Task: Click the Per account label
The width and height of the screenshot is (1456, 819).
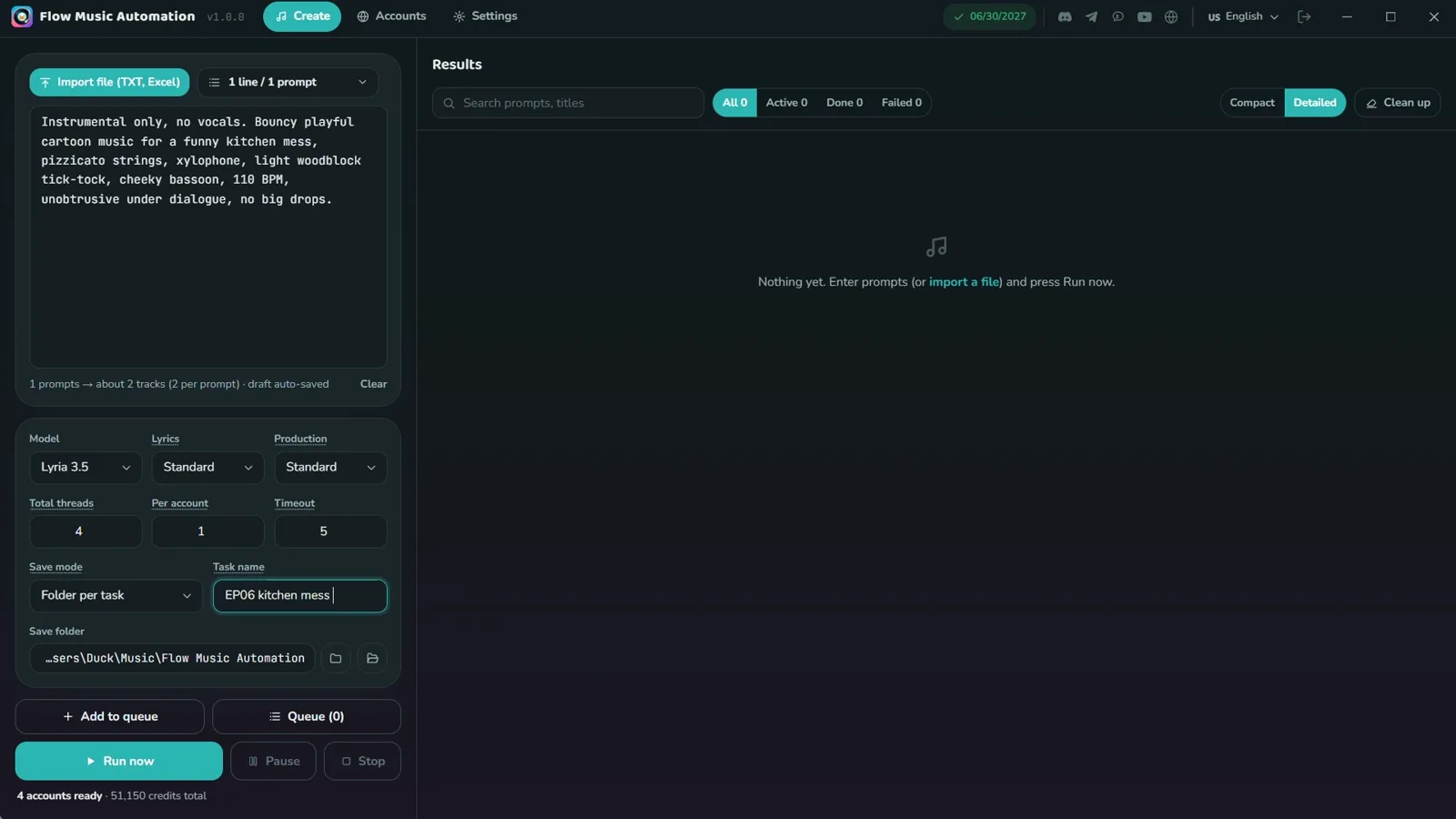Action: [179, 503]
